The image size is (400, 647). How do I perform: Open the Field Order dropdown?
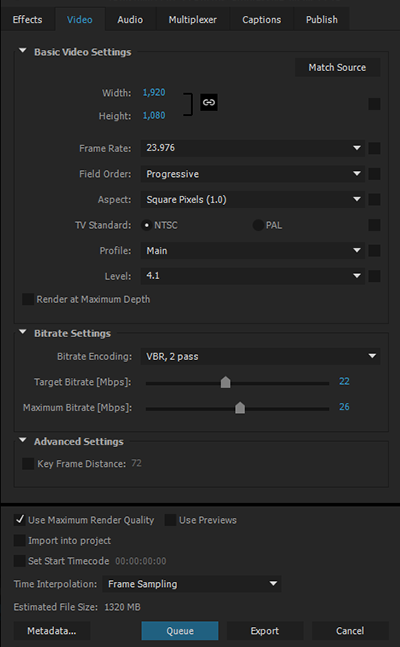(x=253, y=174)
